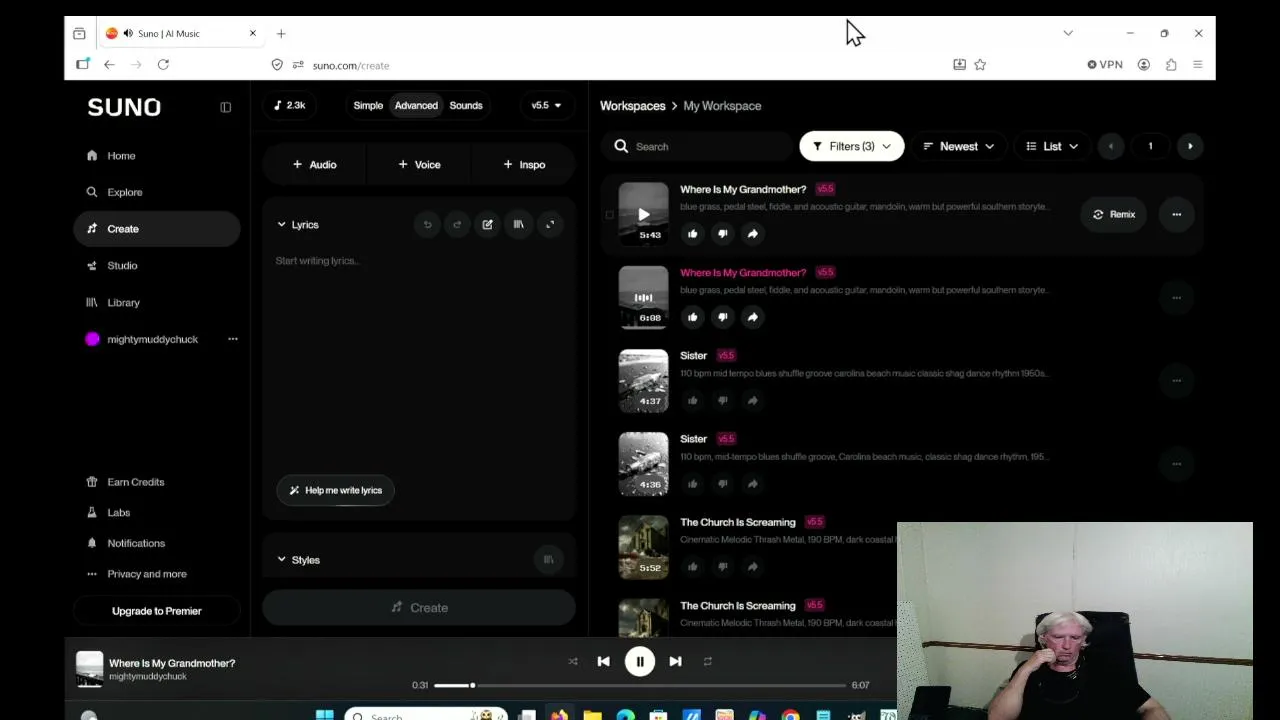The image size is (1280, 720).
Task: Select the Advanced creation mode
Action: [x=416, y=105]
